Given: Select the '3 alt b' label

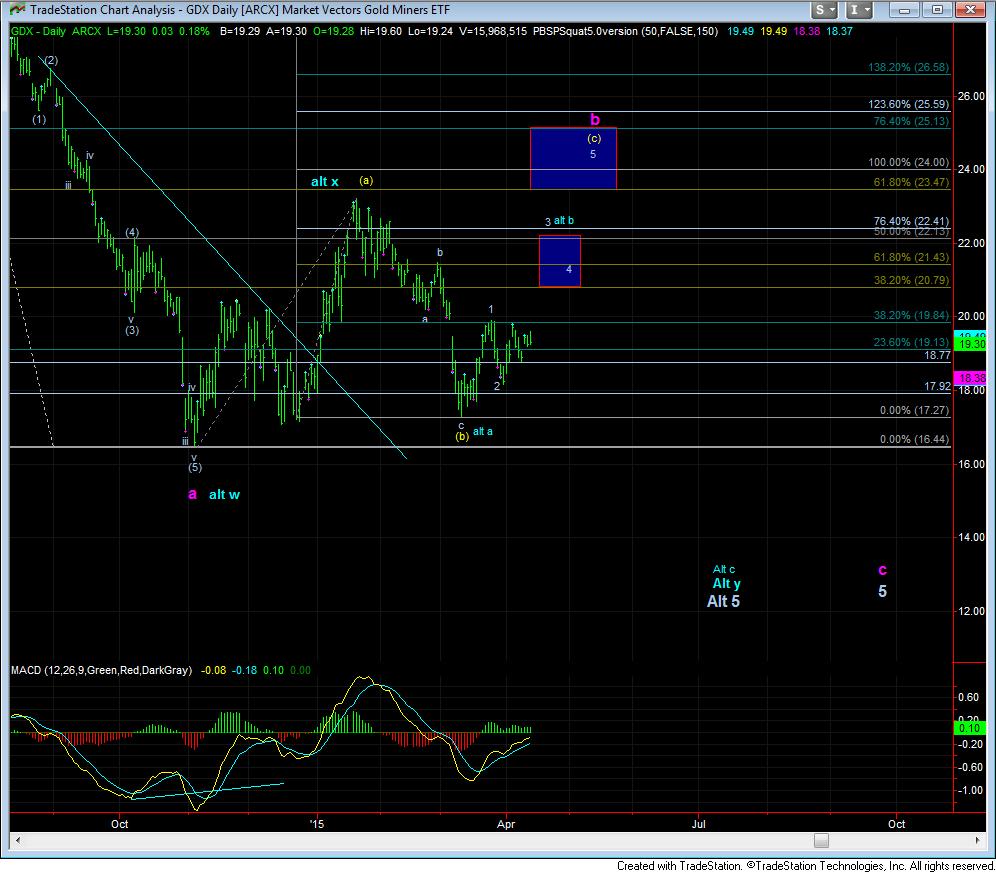Looking at the screenshot, I should [x=559, y=221].
